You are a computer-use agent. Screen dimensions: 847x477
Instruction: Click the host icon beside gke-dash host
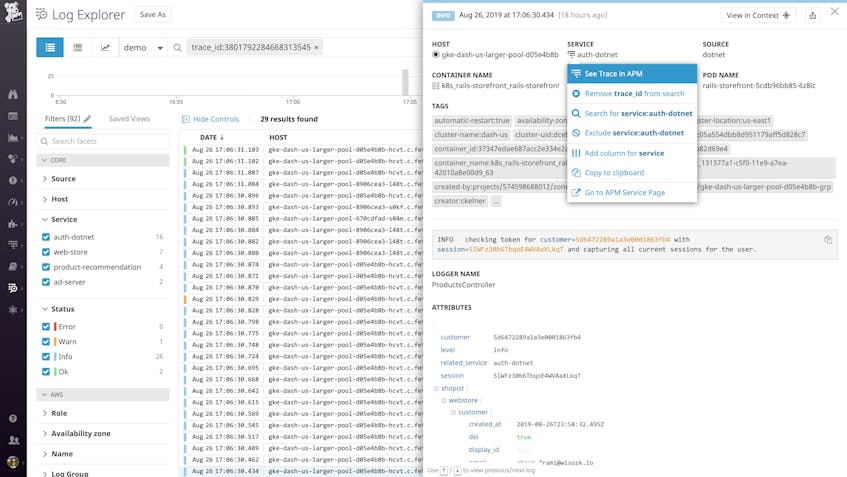(436, 55)
